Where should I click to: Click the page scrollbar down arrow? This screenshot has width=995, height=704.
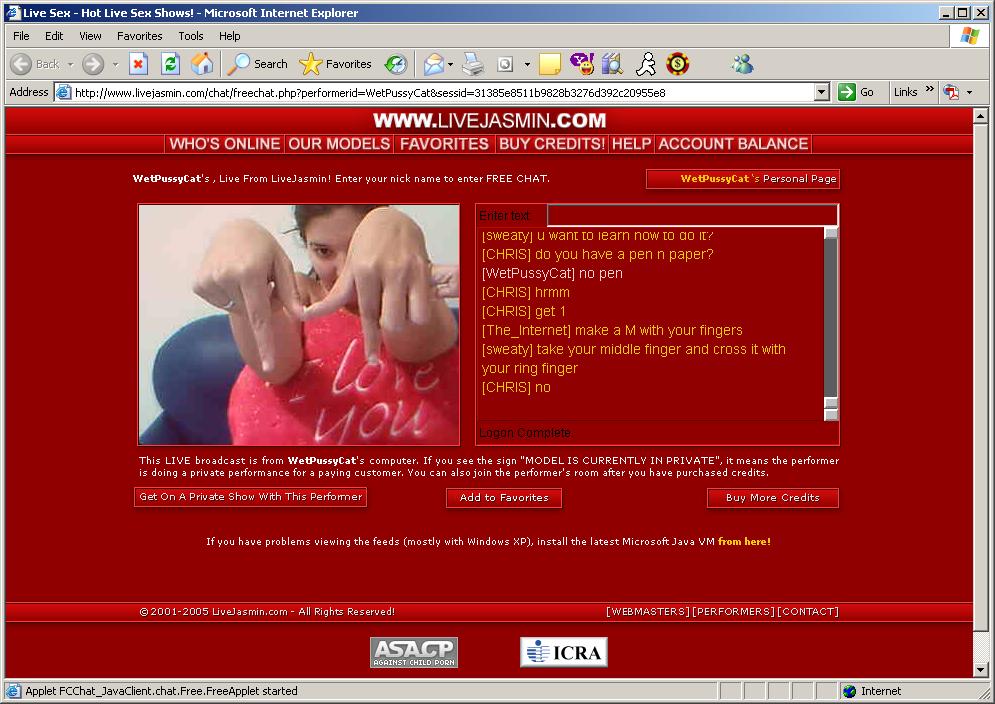[x=980, y=670]
